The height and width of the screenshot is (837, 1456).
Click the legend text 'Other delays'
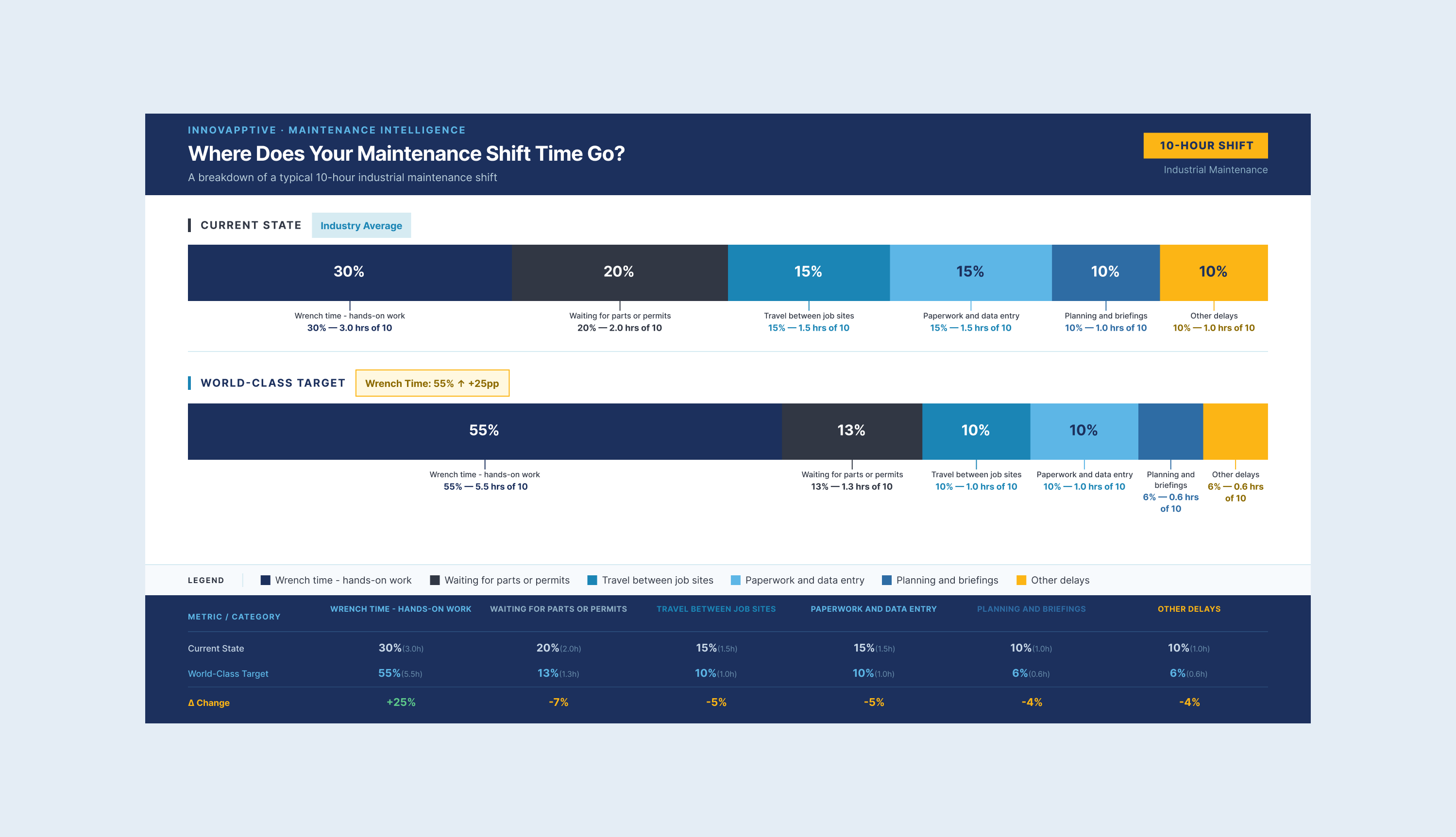click(x=1060, y=580)
